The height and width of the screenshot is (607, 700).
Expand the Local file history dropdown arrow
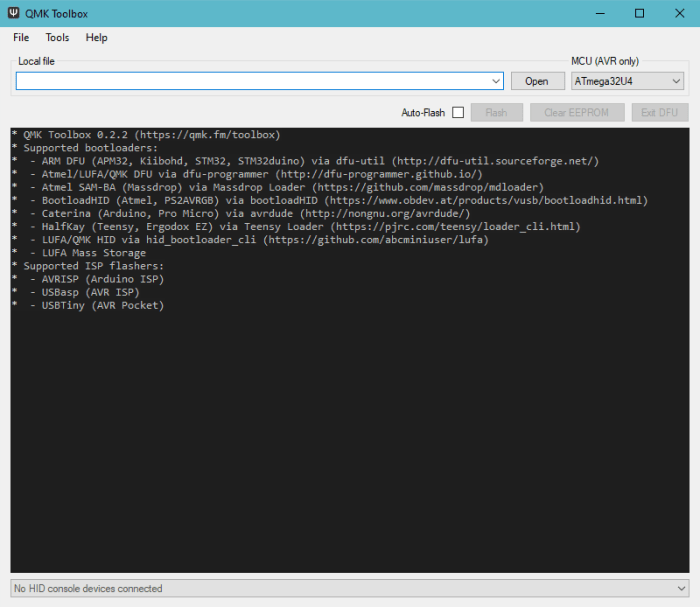[x=497, y=81]
